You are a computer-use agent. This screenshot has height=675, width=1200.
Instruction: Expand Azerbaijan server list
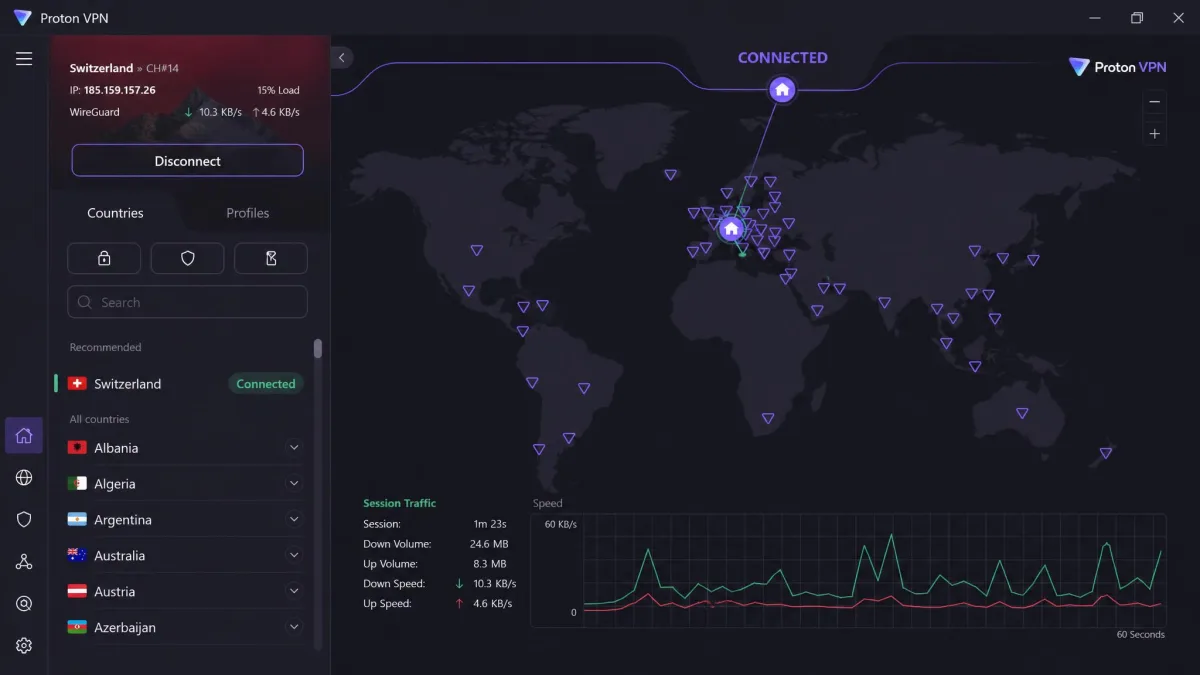click(294, 628)
